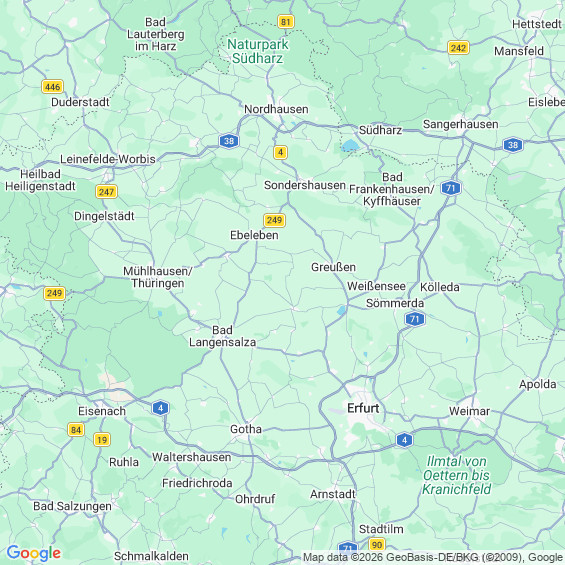
Task: Click the yellow 19 road shield
Action: coord(102,440)
